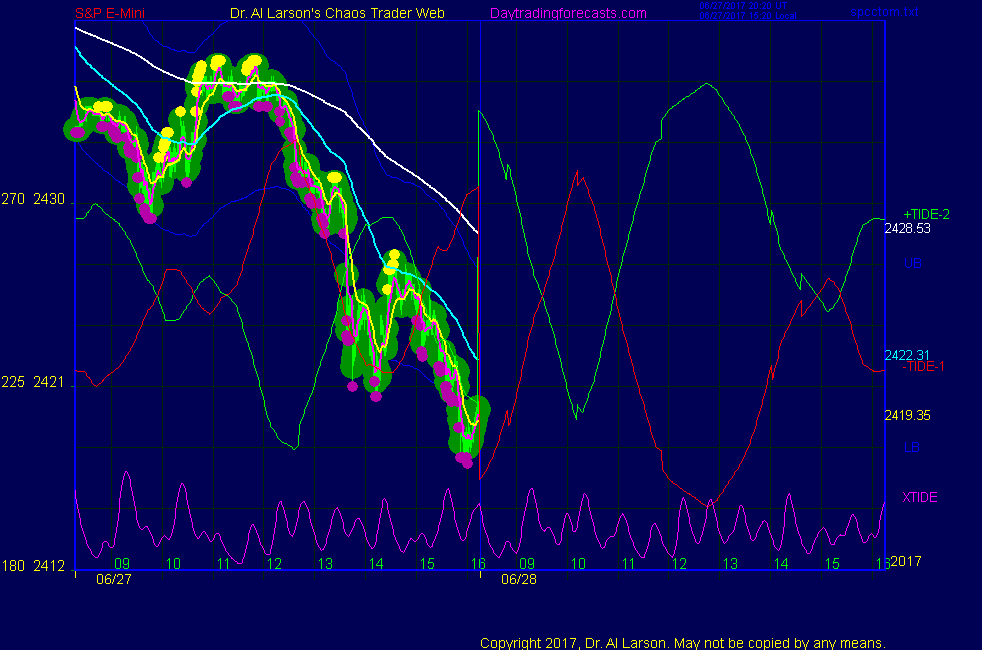Click the 16 hour label of the 06/27 session
Image resolution: width=982 pixels, height=650 pixels.
(x=478, y=564)
